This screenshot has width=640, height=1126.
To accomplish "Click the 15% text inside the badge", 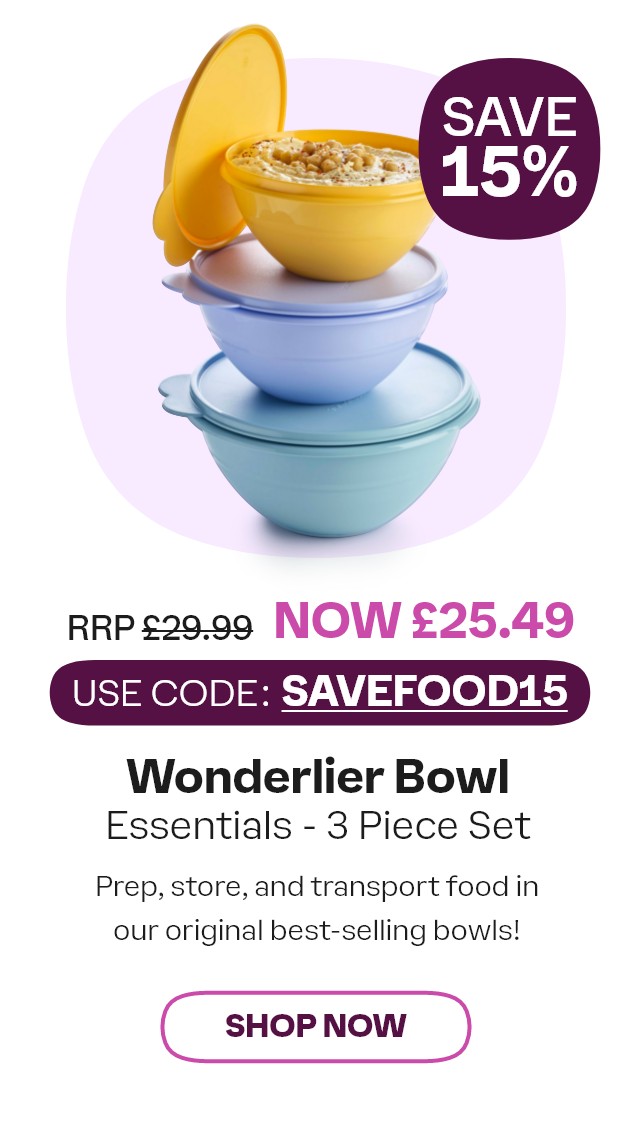I will point(509,173).
